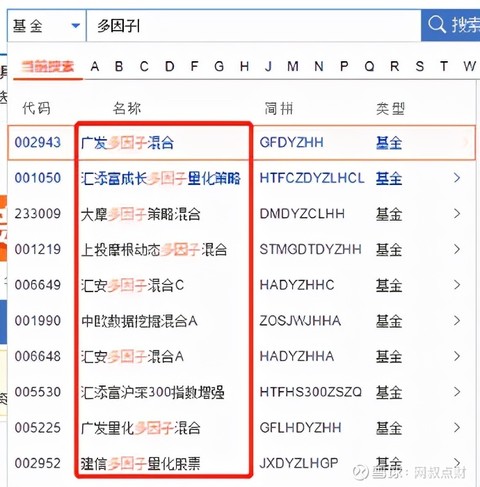Select letter Q filter tab
The width and height of the screenshot is (480, 487).
pos(369,67)
